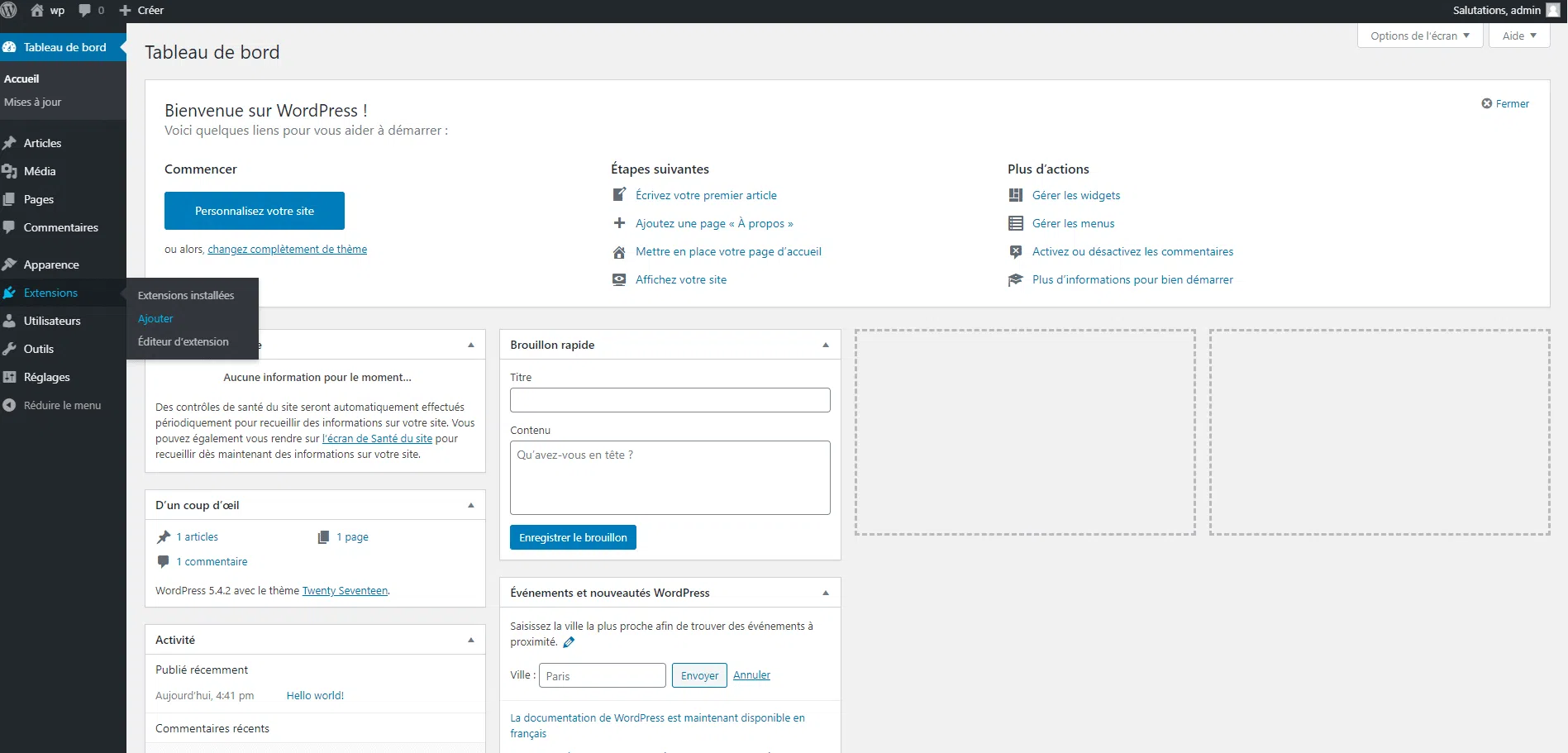Image resolution: width=1568 pixels, height=753 pixels.
Task: Collapse Événements et nouveautés WordPress panel
Action: 826,593
